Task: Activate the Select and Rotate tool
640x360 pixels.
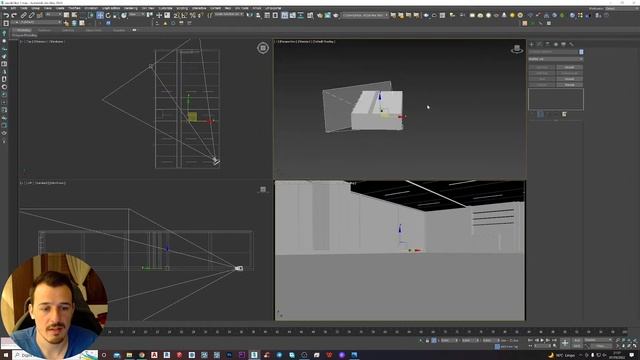Action: 108,15
